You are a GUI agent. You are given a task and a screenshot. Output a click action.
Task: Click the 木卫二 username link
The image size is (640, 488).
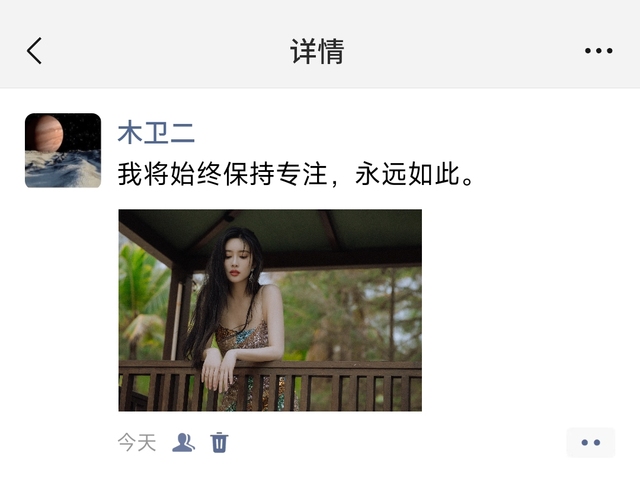156,133
